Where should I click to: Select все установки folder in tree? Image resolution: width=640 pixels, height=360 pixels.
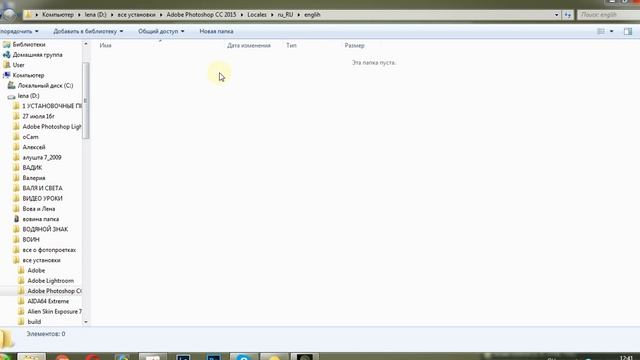[x=41, y=260]
